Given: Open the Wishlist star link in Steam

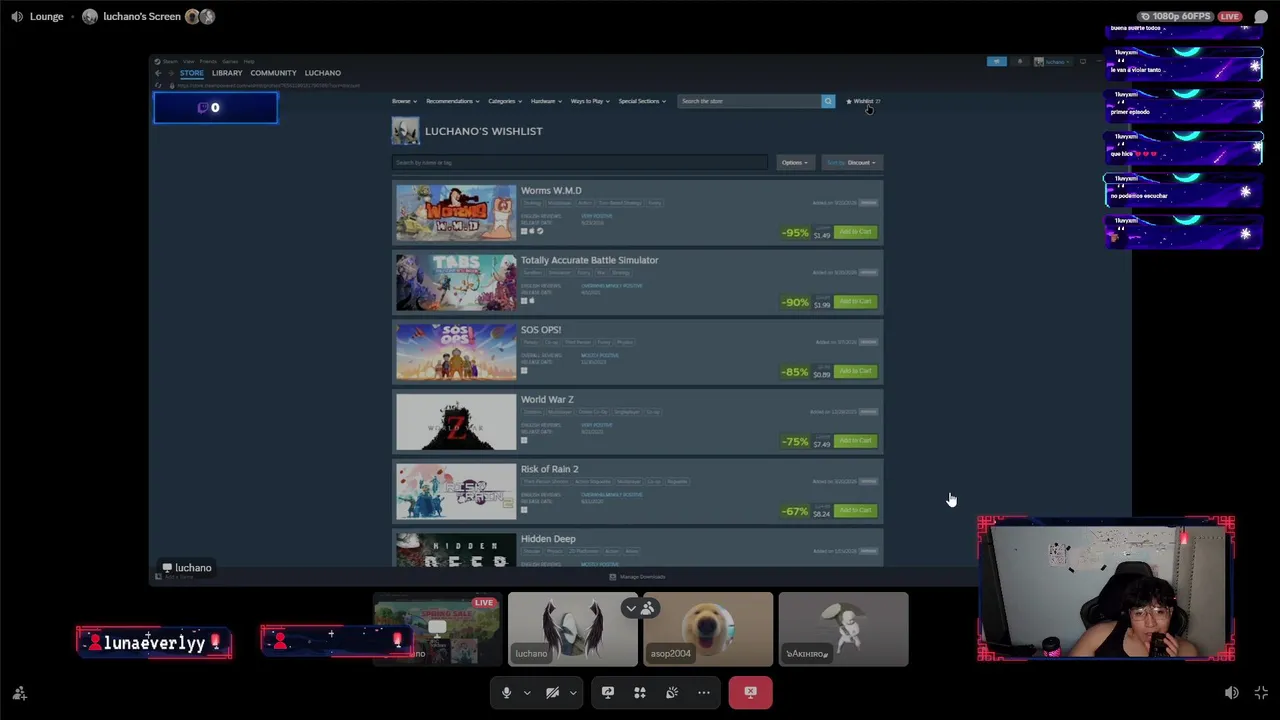Looking at the screenshot, I should pyautogui.click(x=863, y=101).
